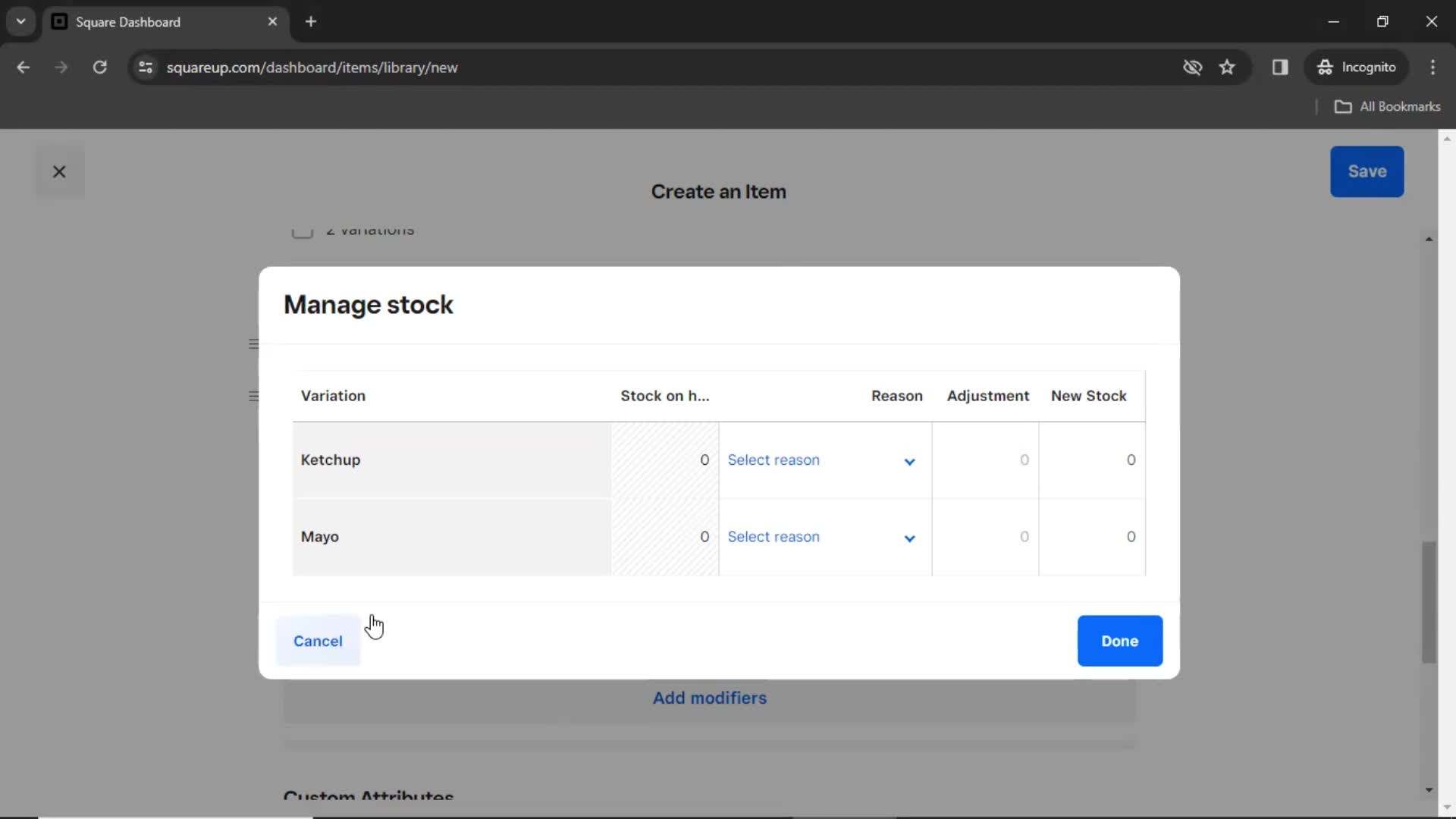Viewport: 1456px width, 819px height.
Task: Open site information icon in address bar
Action: (x=146, y=67)
